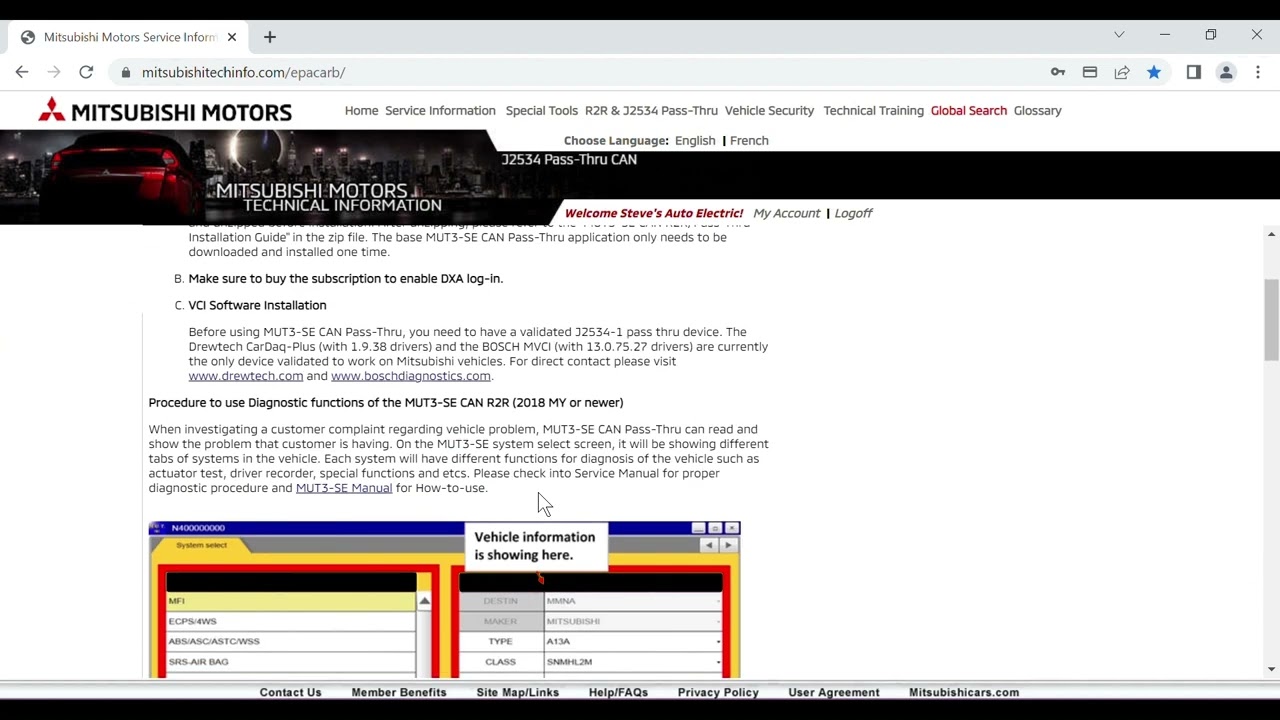The width and height of the screenshot is (1280, 720).
Task: Click the Mitsubishi Motors logo
Action: [165, 111]
